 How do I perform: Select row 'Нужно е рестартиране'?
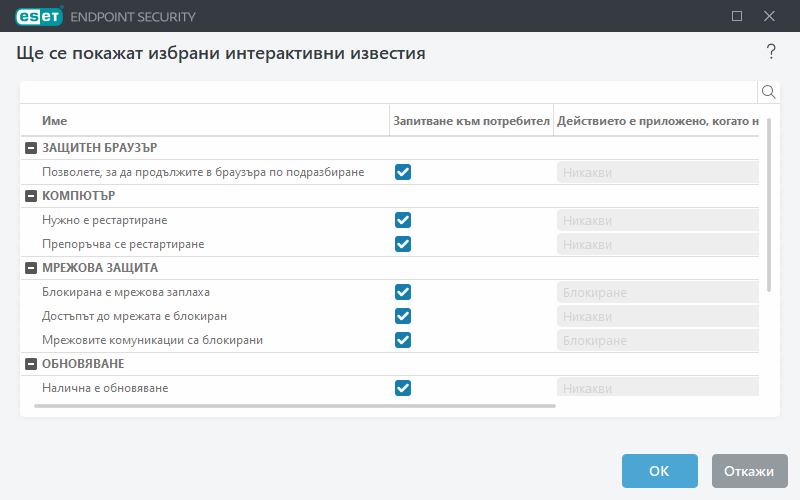390,220
